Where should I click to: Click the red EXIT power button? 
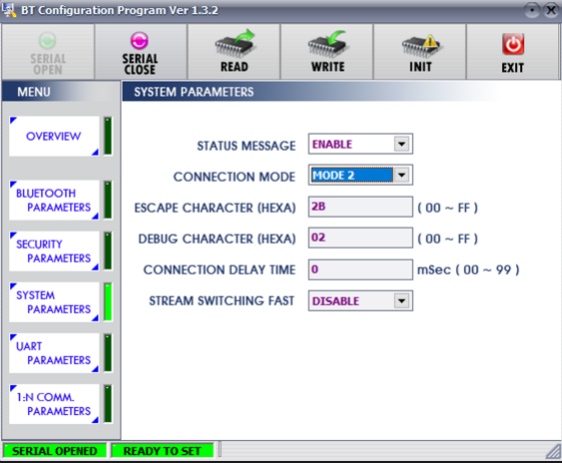click(x=513, y=52)
